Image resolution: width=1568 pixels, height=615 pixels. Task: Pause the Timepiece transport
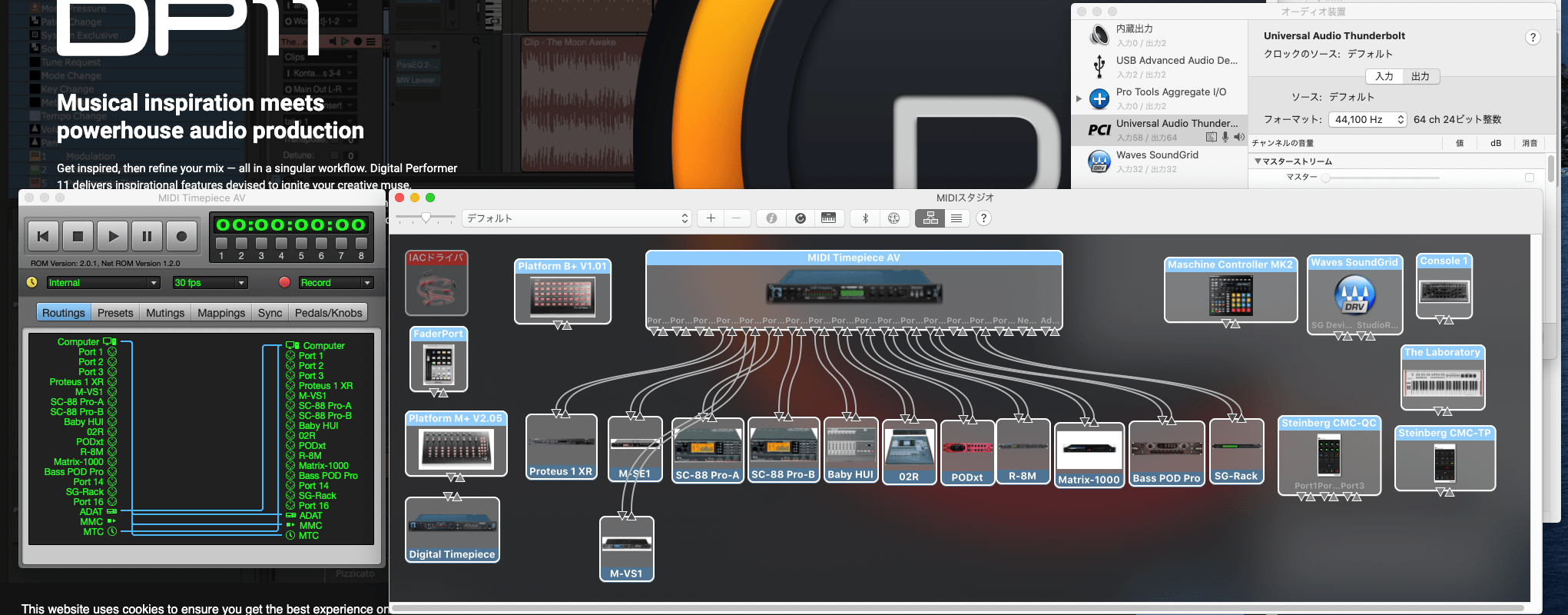(147, 236)
